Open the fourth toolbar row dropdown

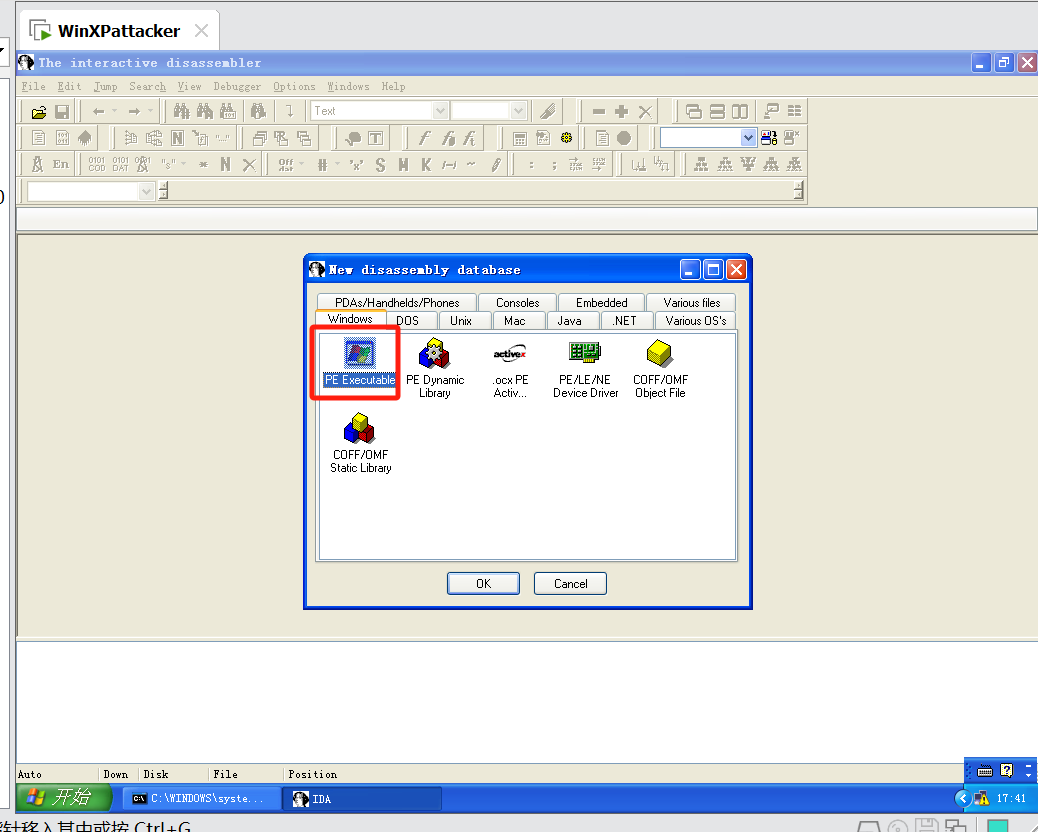click(x=146, y=191)
